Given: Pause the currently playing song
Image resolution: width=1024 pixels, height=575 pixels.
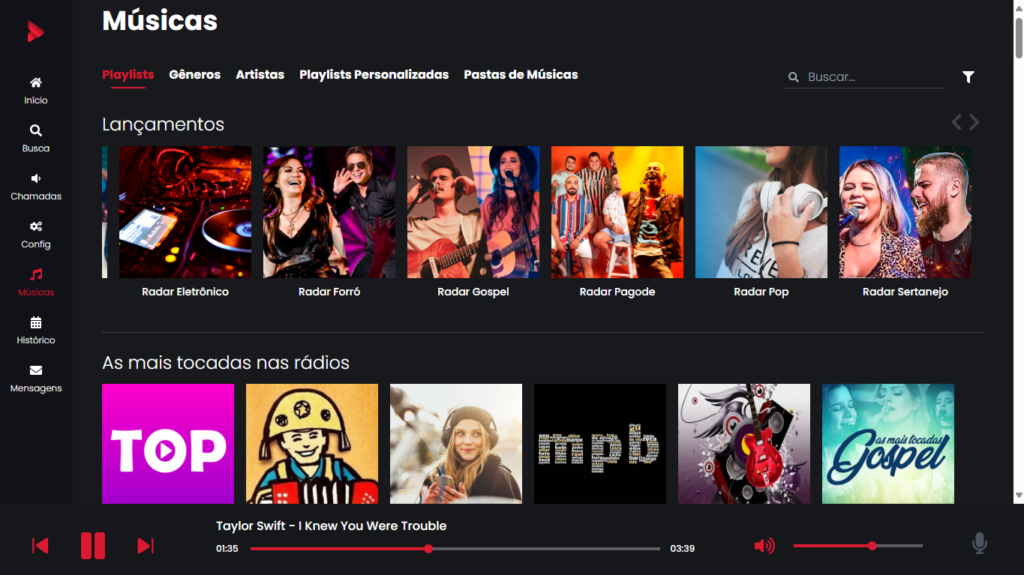Looking at the screenshot, I should 93,545.
